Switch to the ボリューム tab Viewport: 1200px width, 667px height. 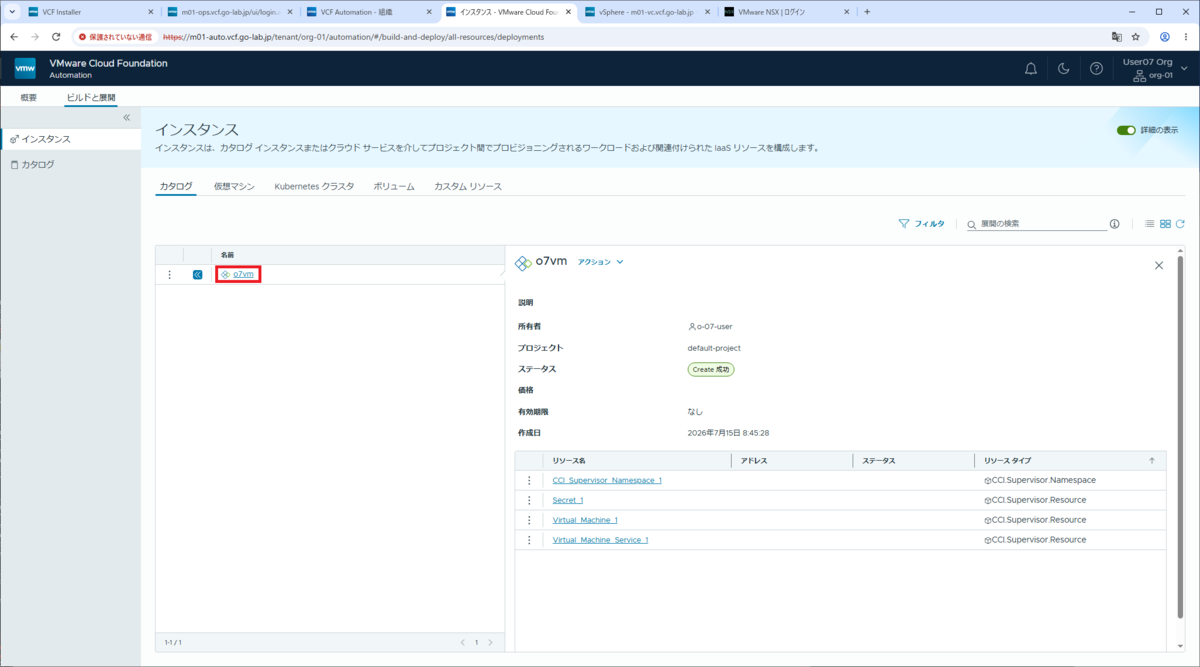coord(394,186)
